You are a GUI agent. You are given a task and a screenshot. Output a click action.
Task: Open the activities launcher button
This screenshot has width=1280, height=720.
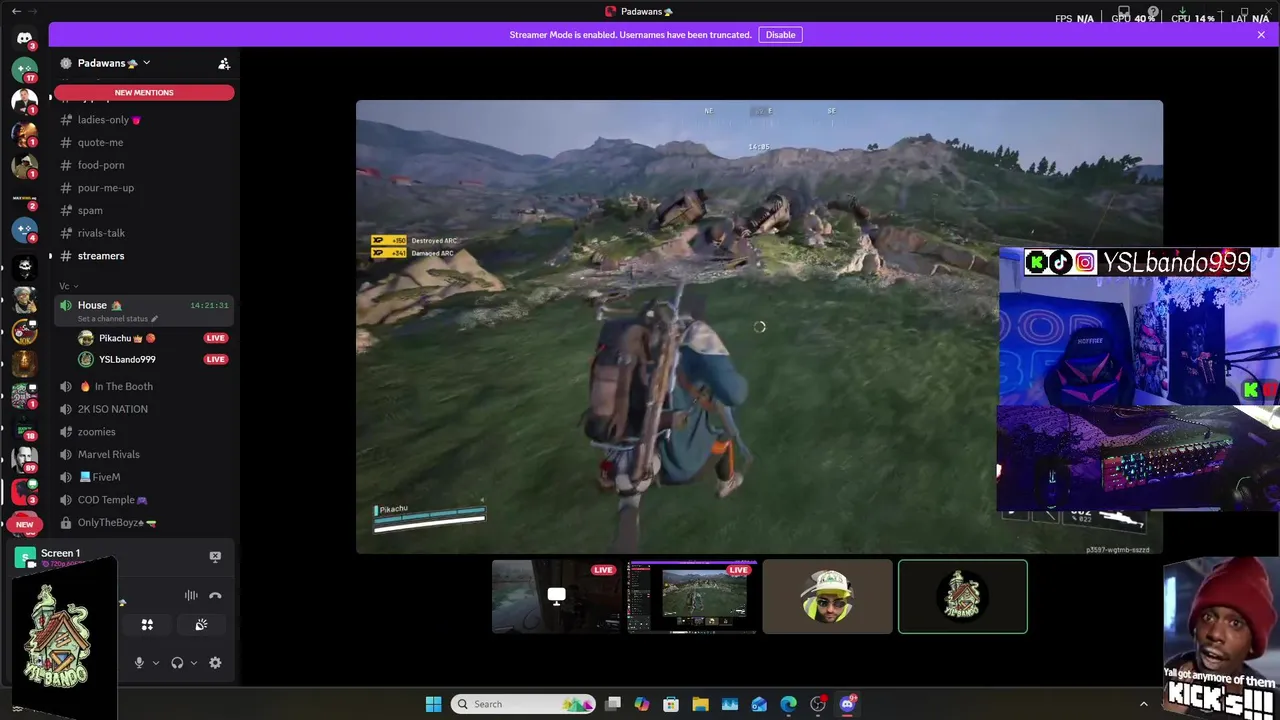coord(147,625)
